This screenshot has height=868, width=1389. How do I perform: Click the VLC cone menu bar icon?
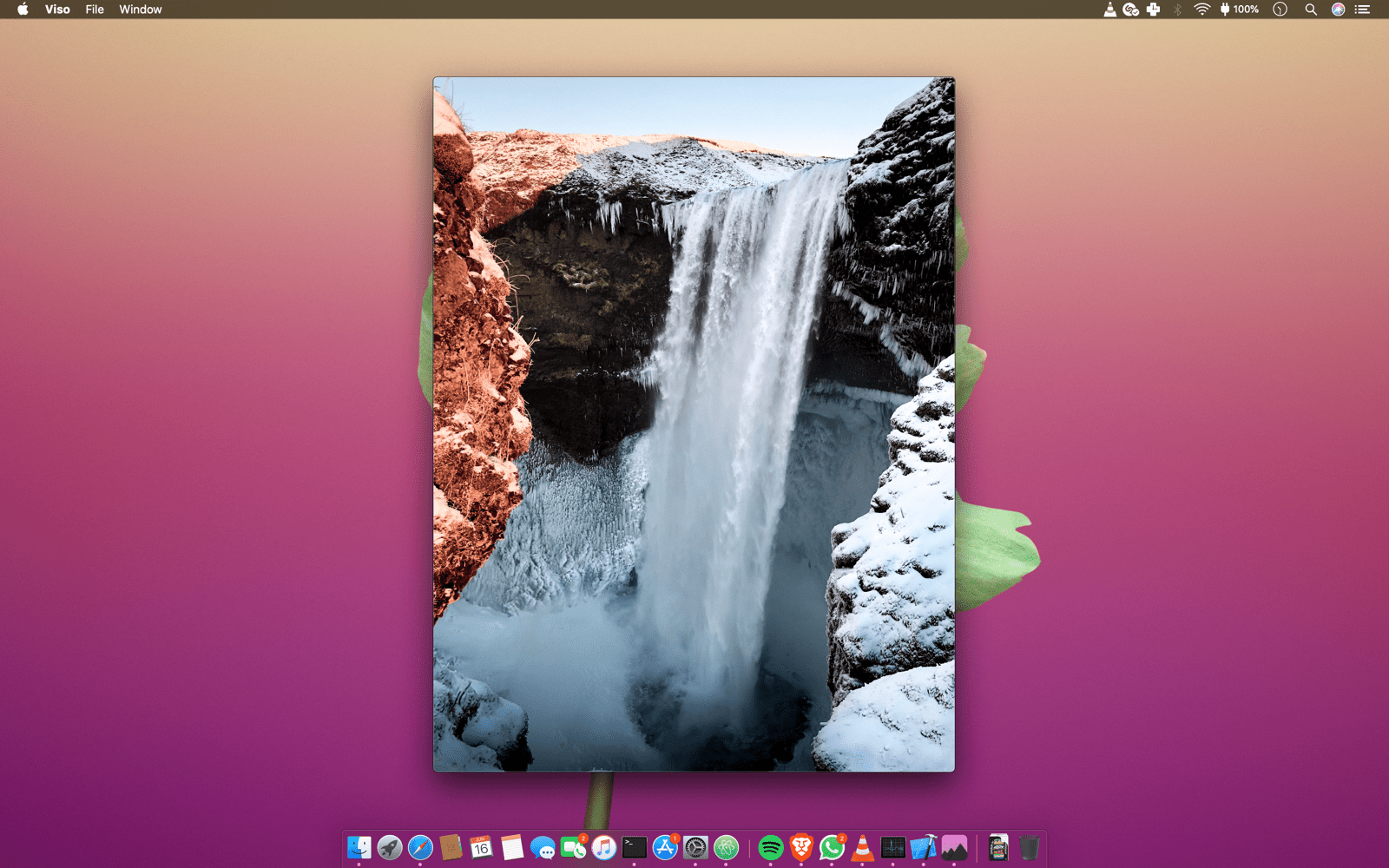1109,10
